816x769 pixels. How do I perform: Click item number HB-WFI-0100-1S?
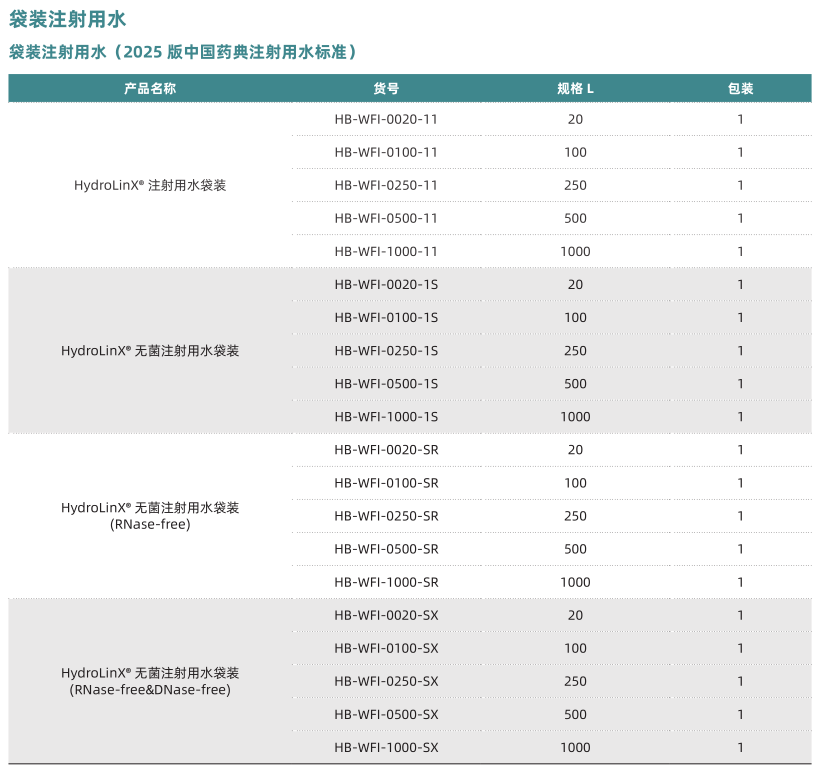click(386, 318)
